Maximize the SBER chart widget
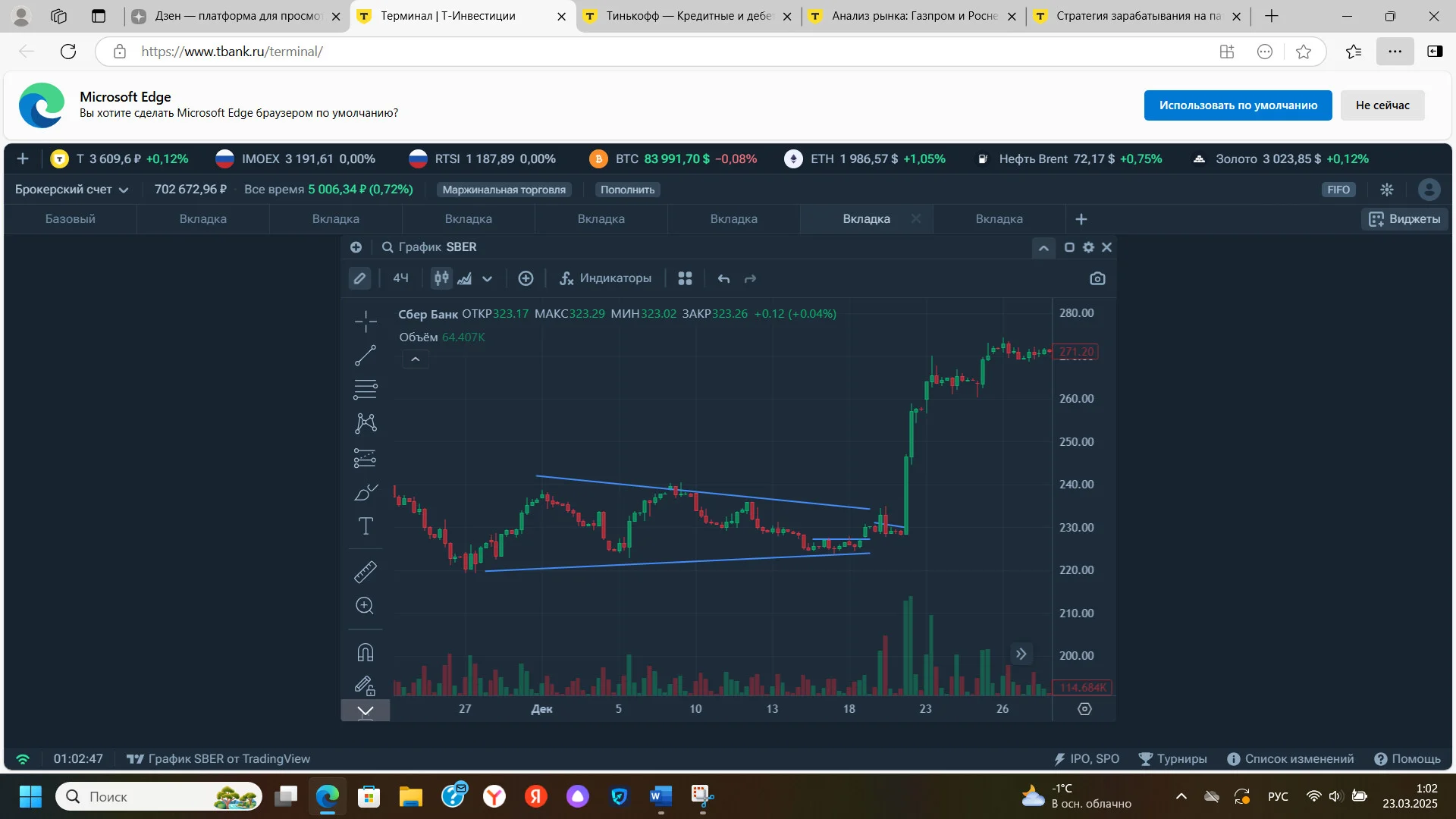The height and width of the screenshot is (819, 1456). (x=1069, y=247)
